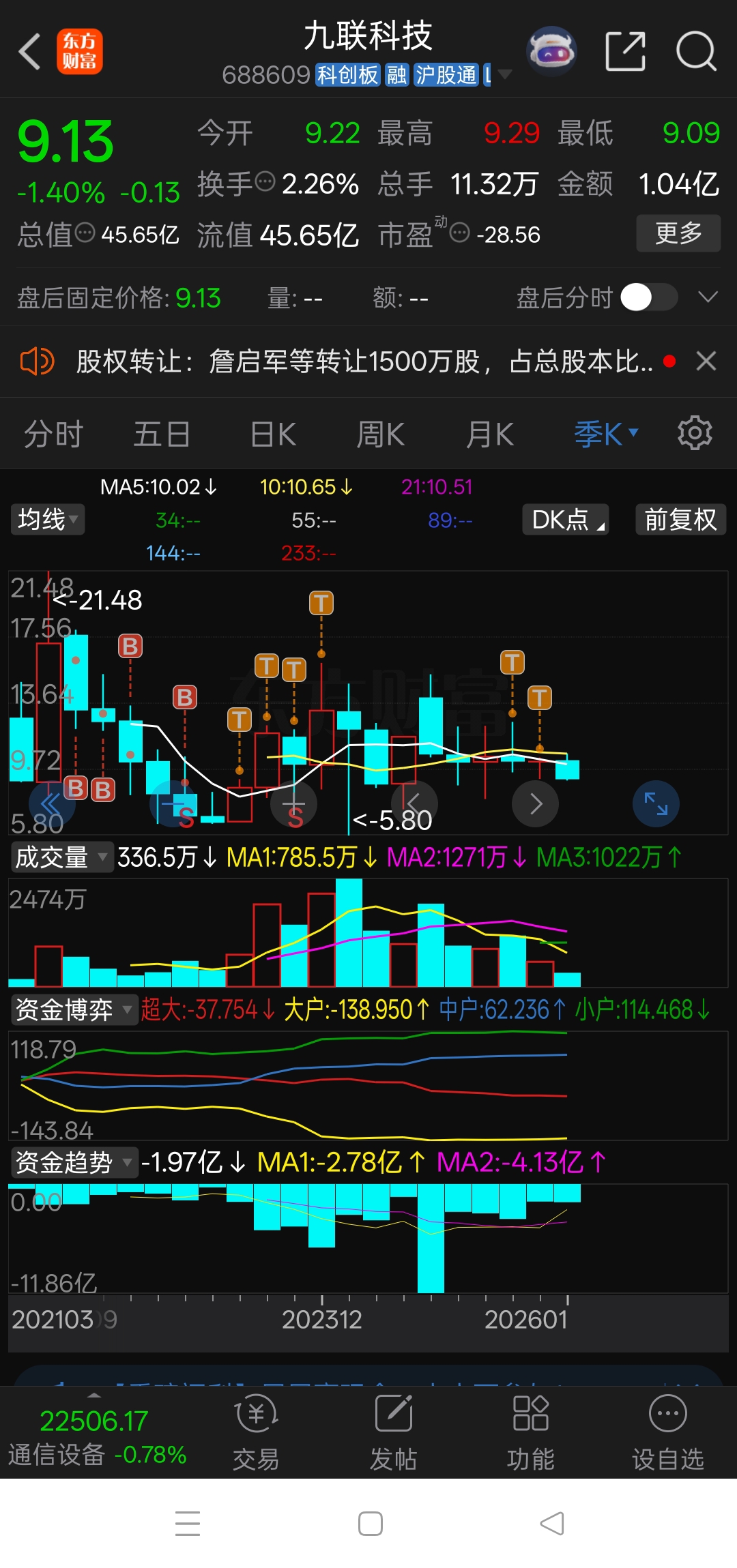Image resolution: width=737 pixels, height=1568 pixels.
Task: Tap the share export icon
Action: point(626,51)
